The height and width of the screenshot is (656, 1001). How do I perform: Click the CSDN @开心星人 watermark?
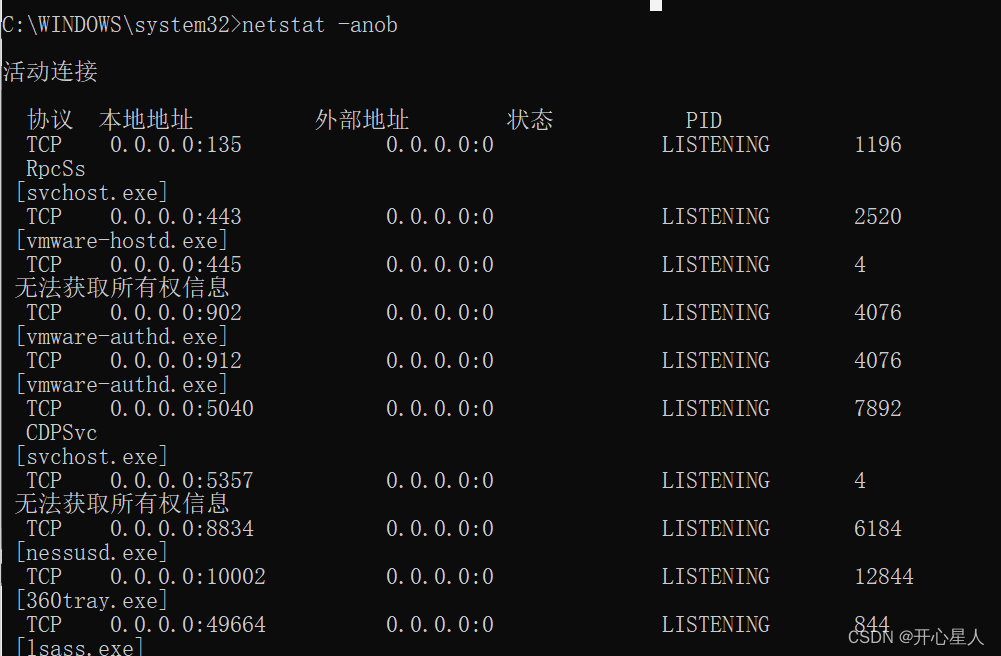[x=916, y=637]
